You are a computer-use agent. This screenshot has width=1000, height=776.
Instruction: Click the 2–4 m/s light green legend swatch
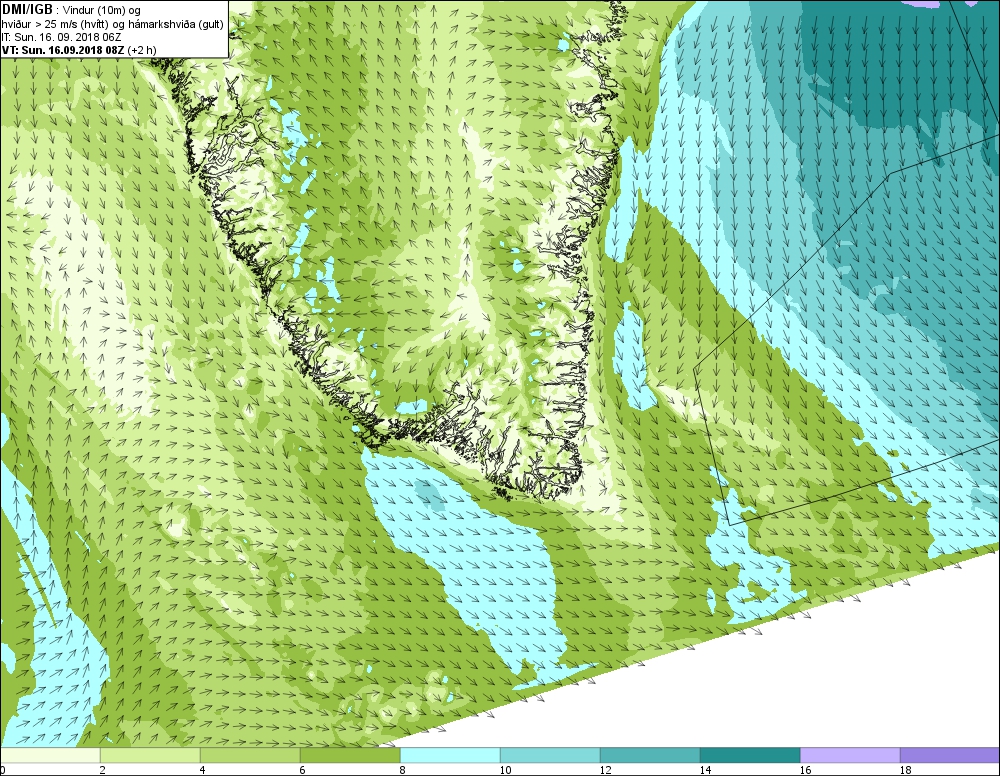[x=150, y=756]
